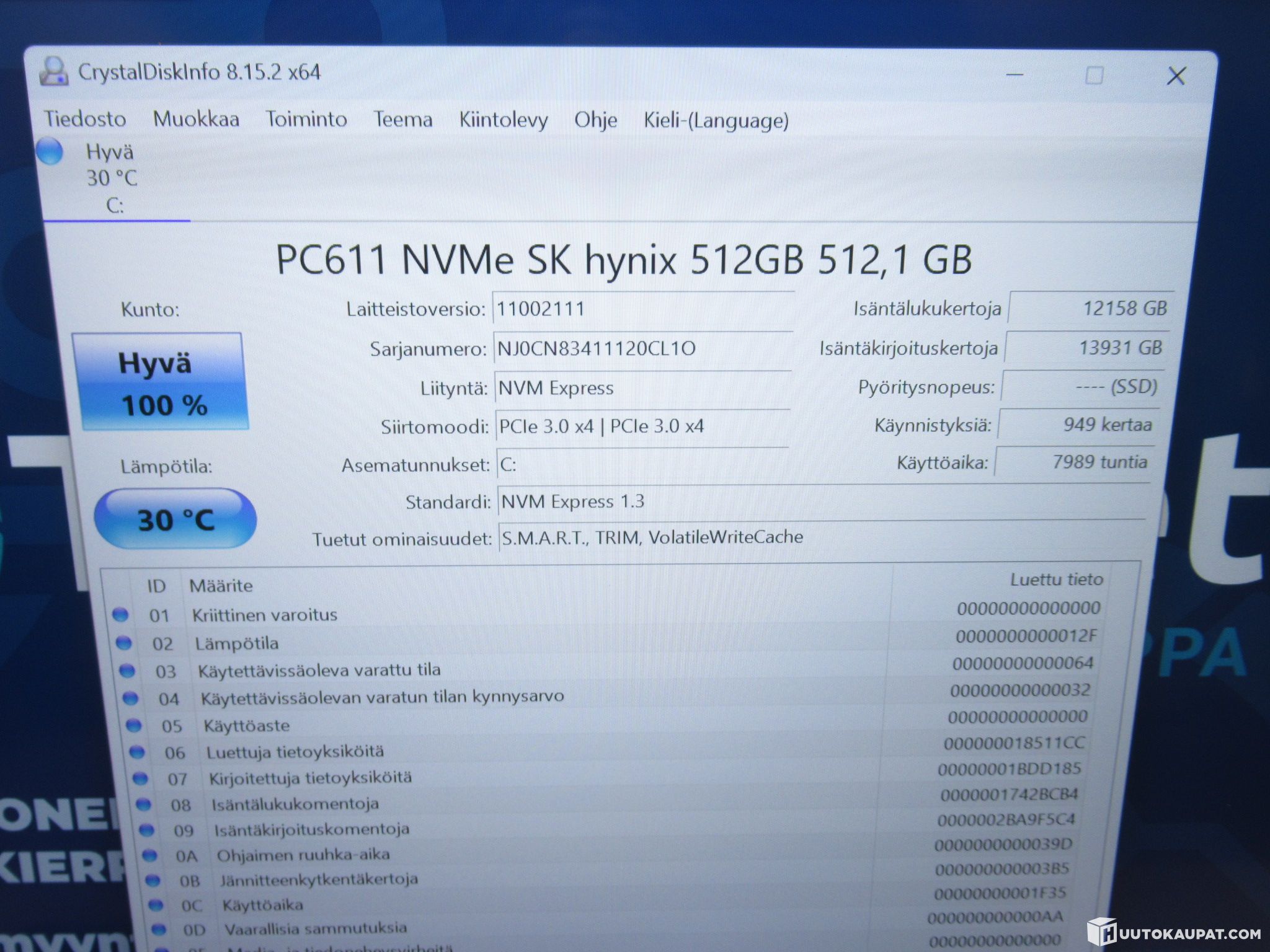Click the Tuetut ominaisuudet features field
Image resolution: width=1270 pixels, height=952 pixels.
click(822, 537)
